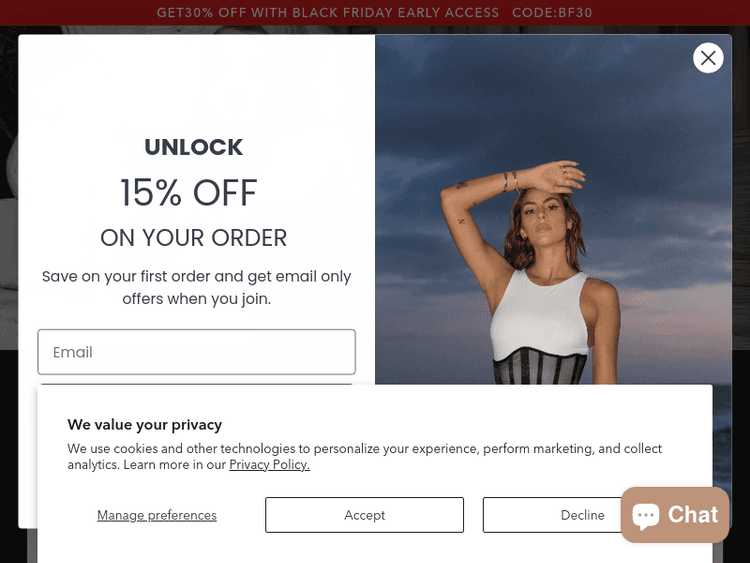Click the "Save on your first order" description
Viewport: 750px width, 563px height.
197,287
